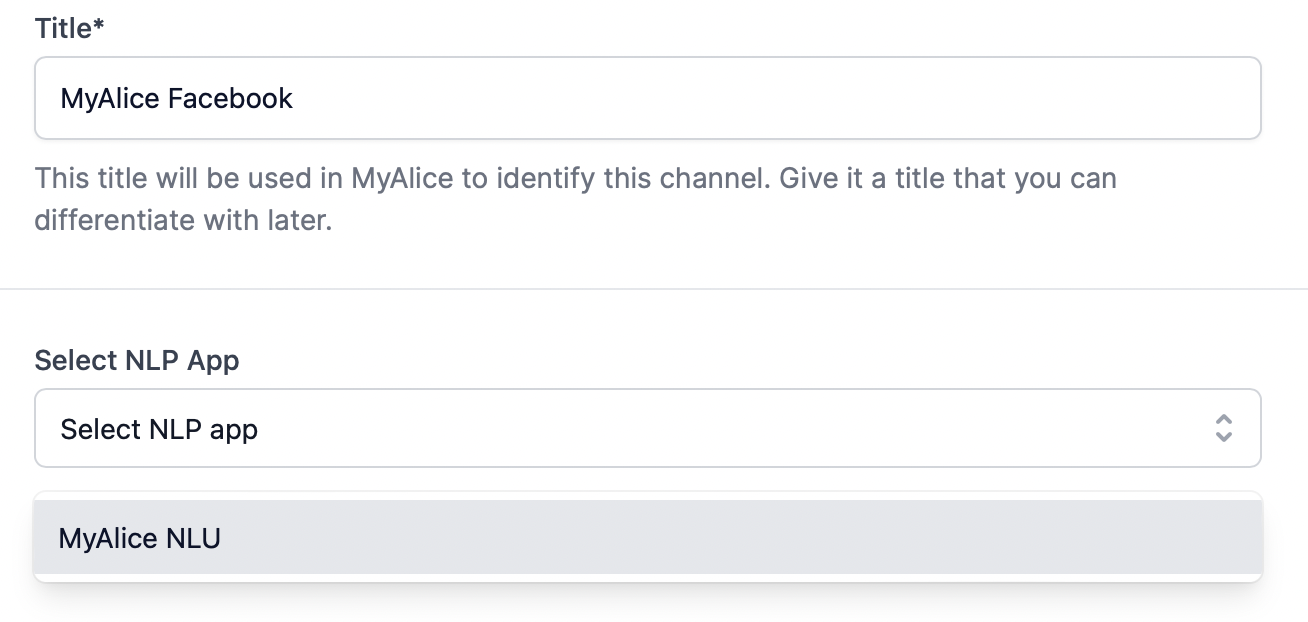Click the Title* field label
Viewport: 1308px width, 622px height.
point(69,28)
